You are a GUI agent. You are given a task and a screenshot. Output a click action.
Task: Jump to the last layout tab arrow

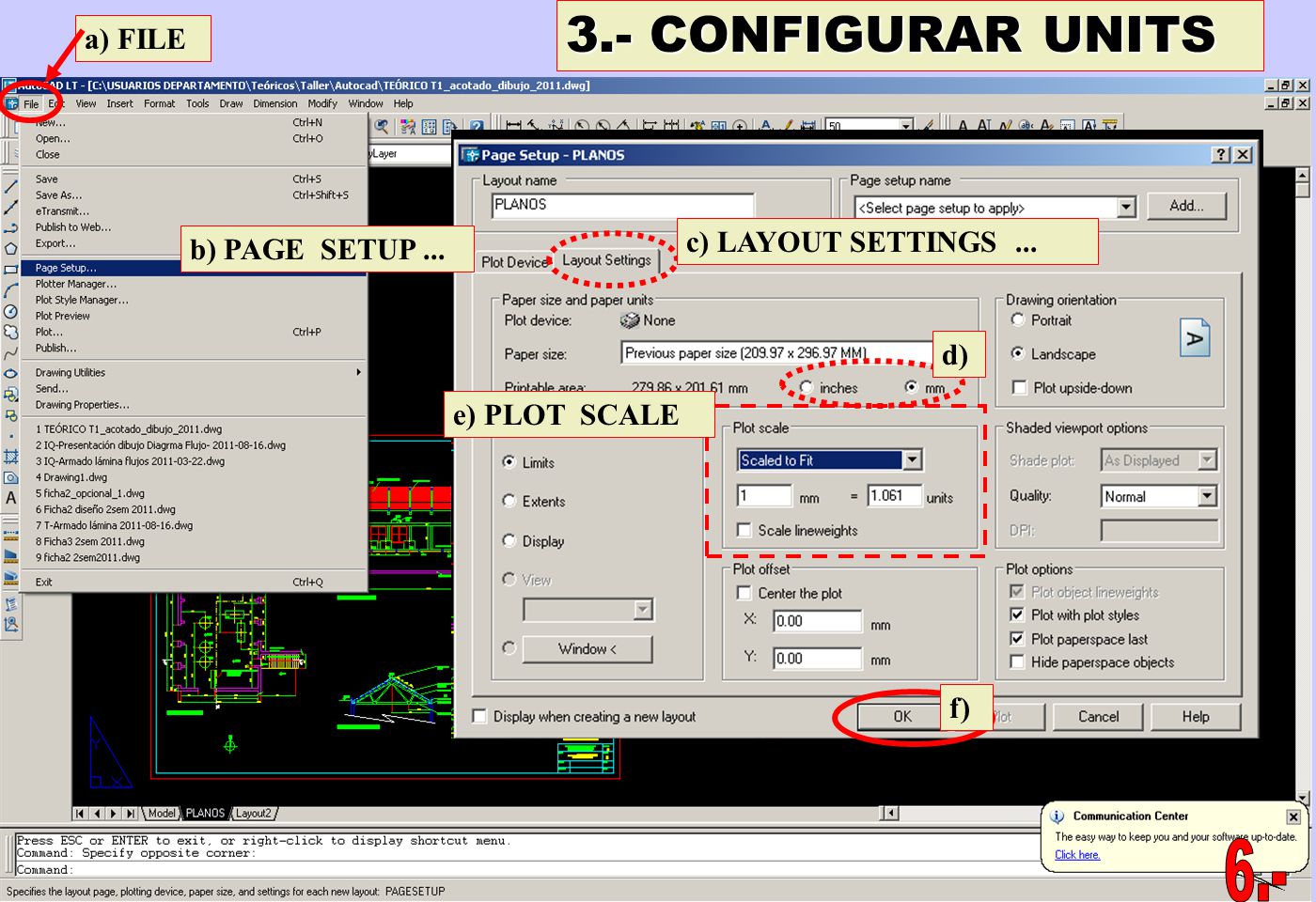click(x=131, y=814)
